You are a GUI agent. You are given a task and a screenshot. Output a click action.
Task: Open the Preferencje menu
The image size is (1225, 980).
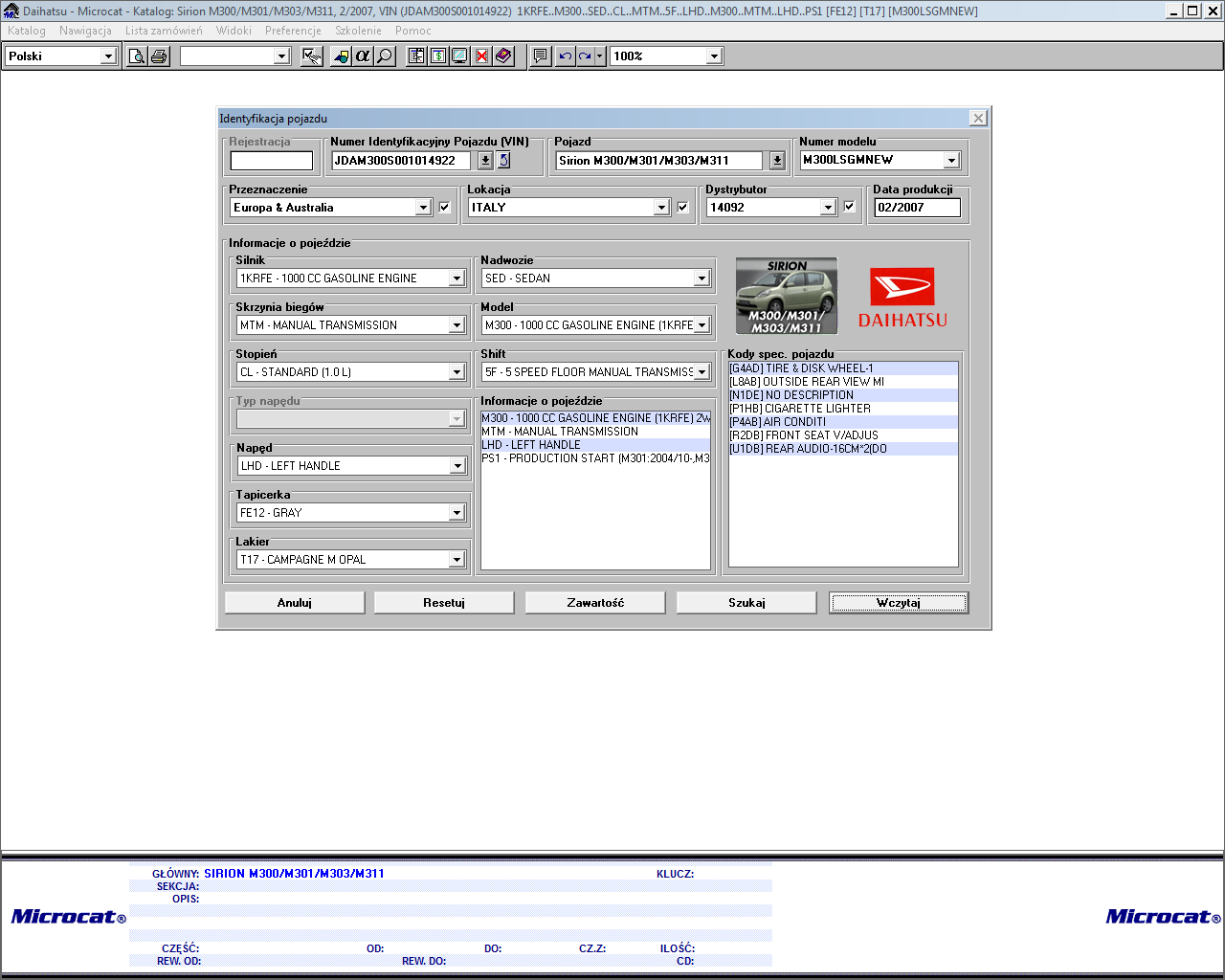coord(293,31)
